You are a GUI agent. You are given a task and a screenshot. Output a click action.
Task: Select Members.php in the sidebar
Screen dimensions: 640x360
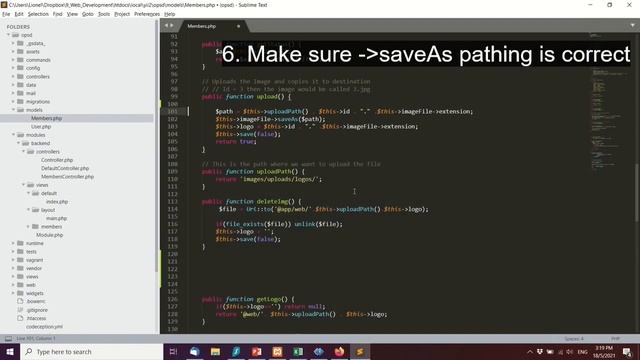click(46, 118)
